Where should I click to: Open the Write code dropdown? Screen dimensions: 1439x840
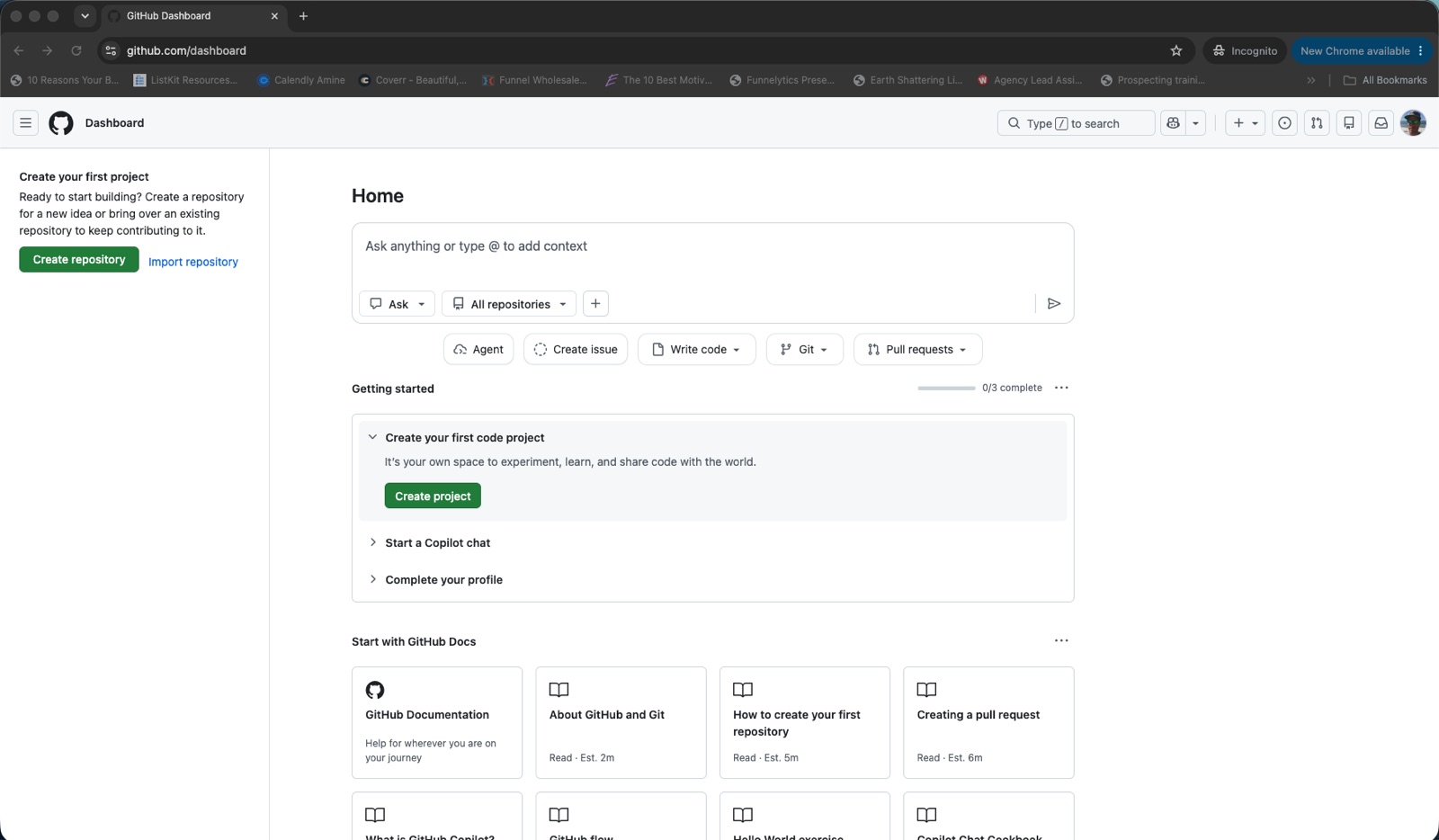click(696, 349)
